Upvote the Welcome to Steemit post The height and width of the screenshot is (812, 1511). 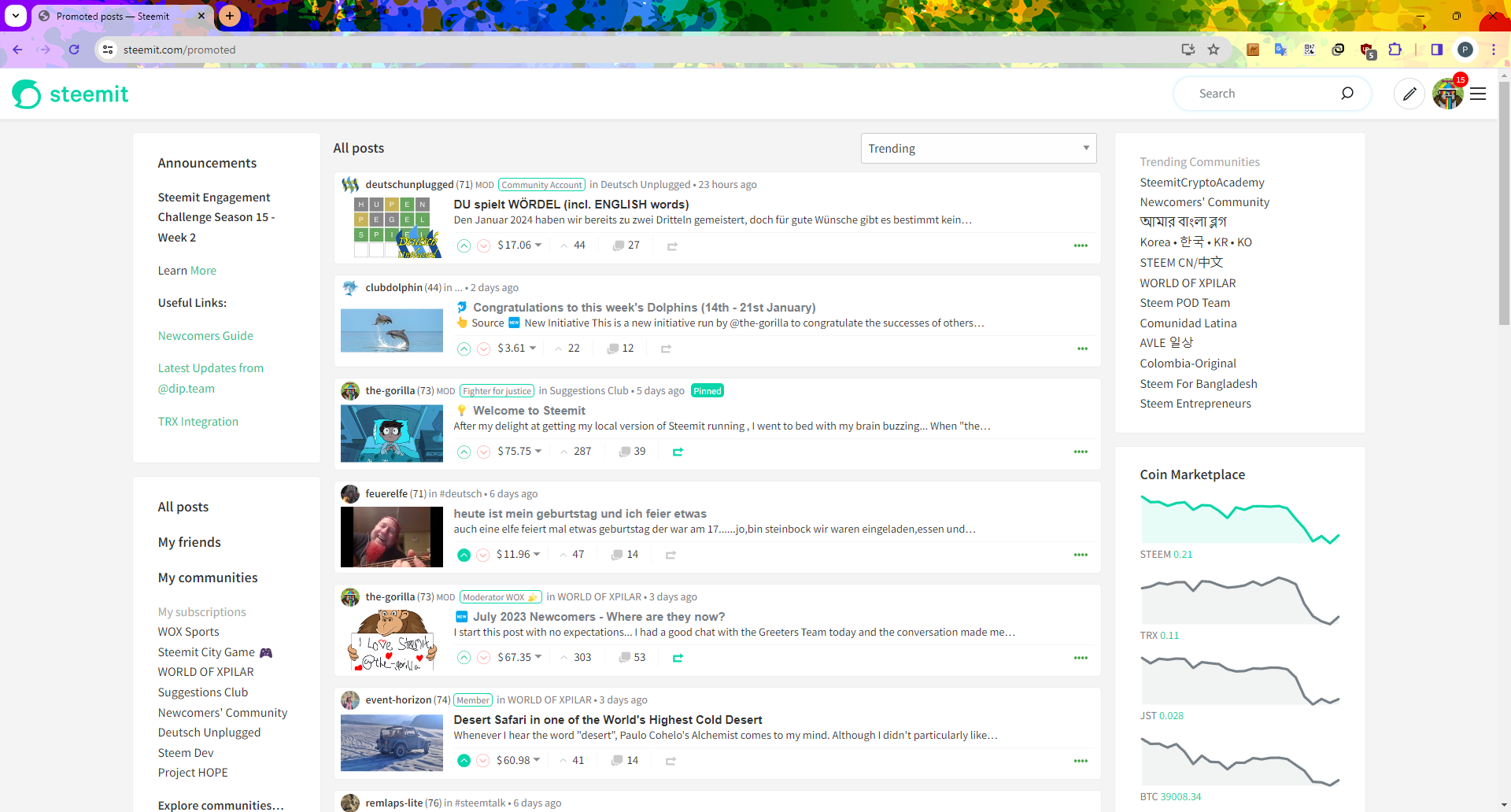pyautogui.click(x=464, y=452)
